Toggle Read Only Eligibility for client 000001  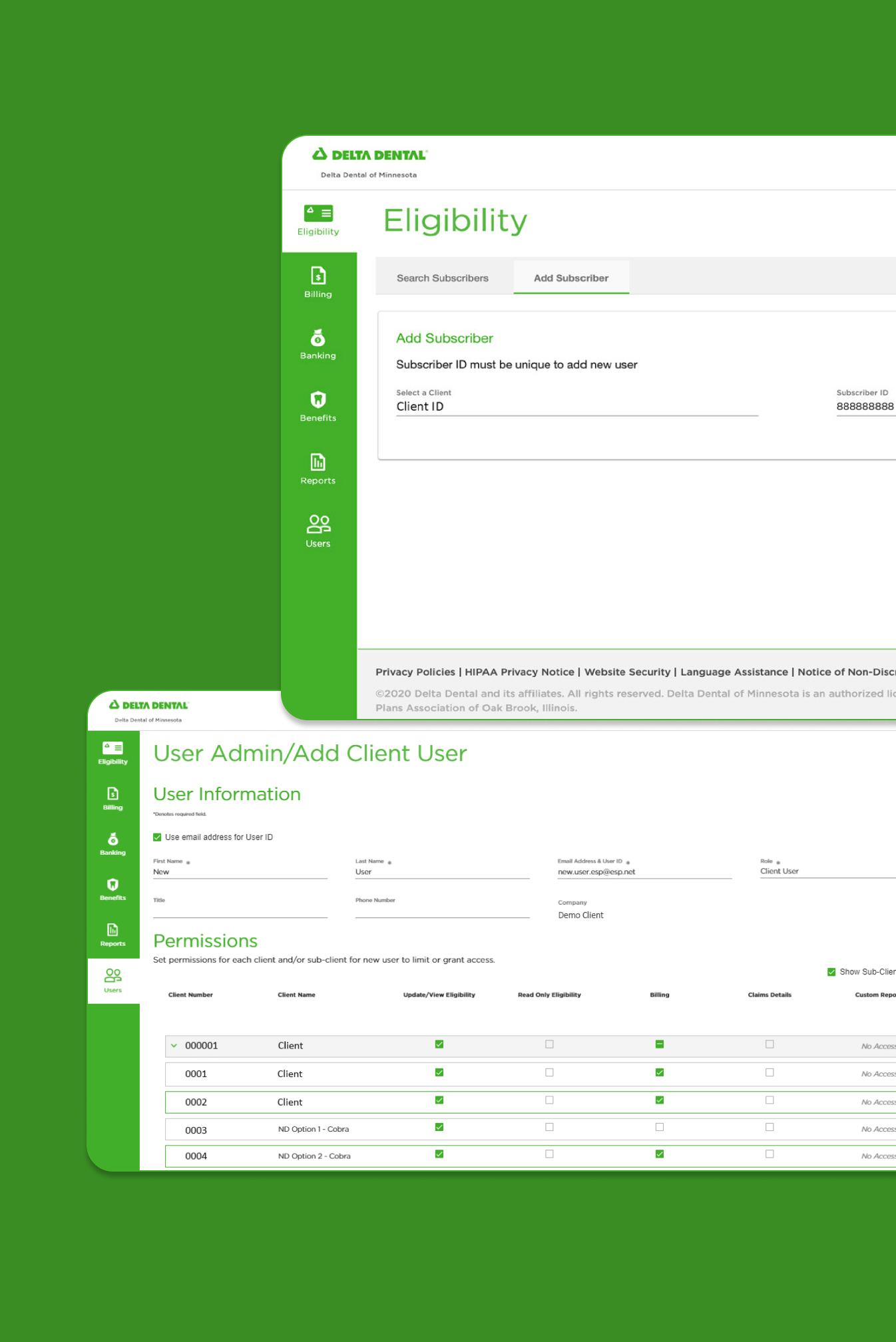pos(549,1044)
